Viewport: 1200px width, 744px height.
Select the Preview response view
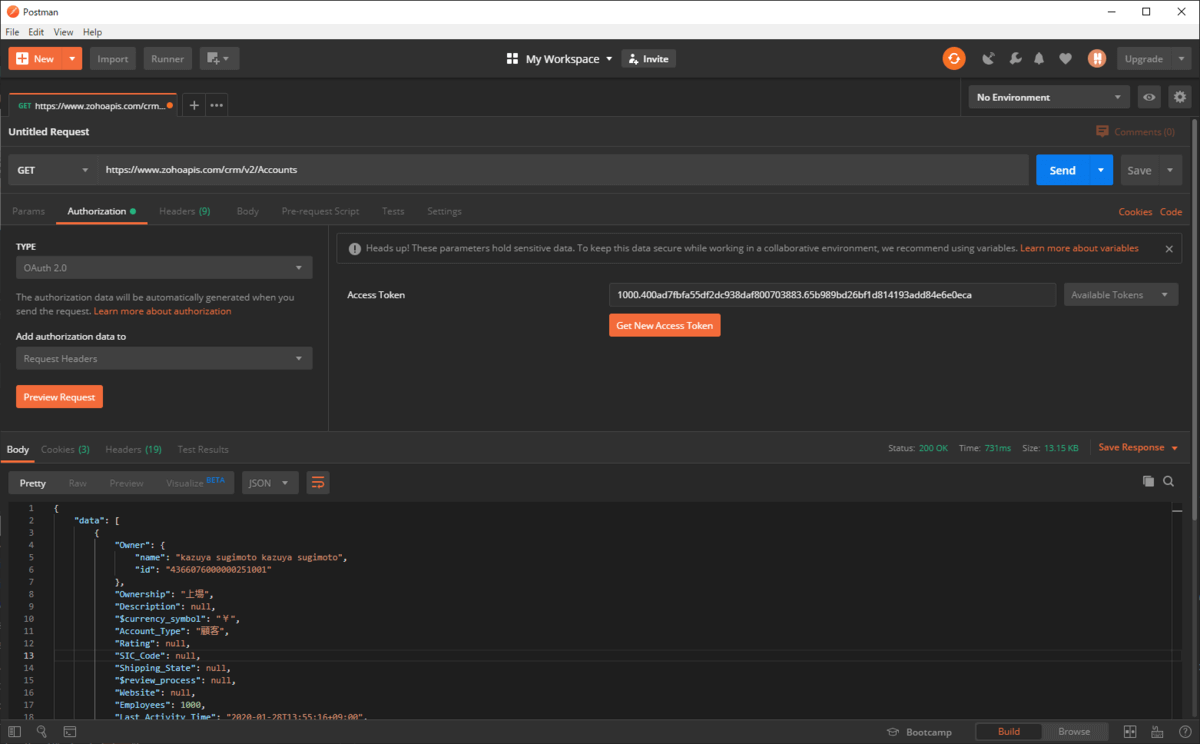coord(126,483)
